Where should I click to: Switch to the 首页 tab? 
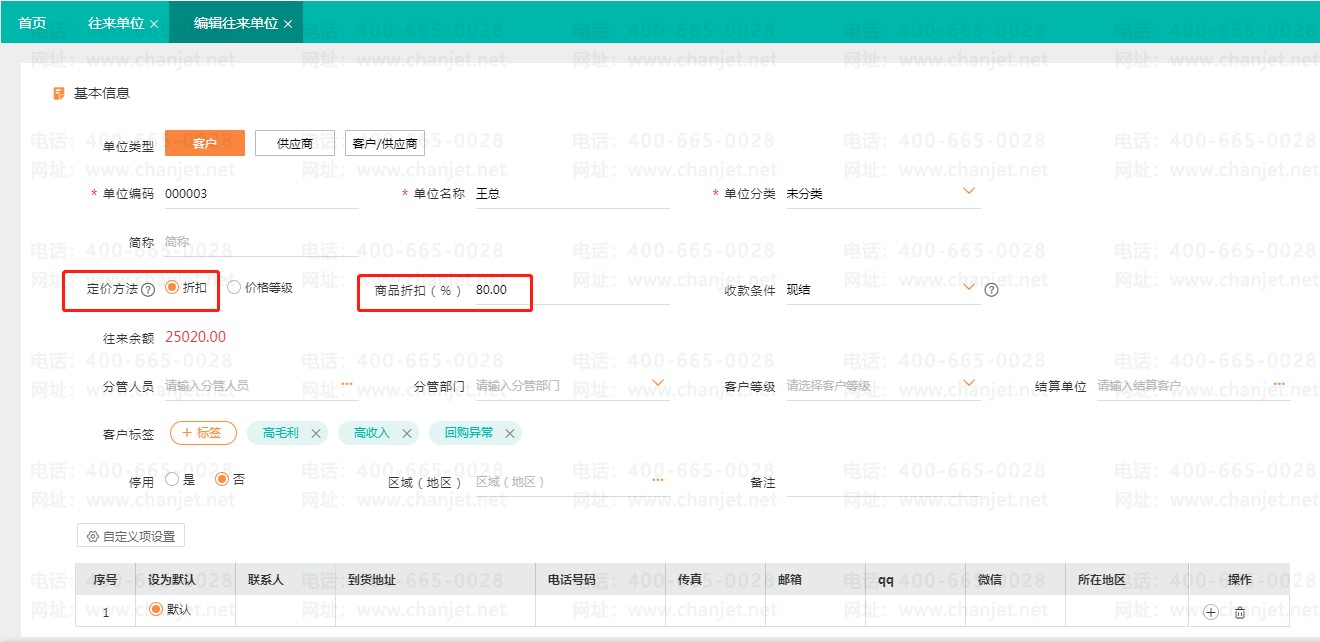click(32, 22)
